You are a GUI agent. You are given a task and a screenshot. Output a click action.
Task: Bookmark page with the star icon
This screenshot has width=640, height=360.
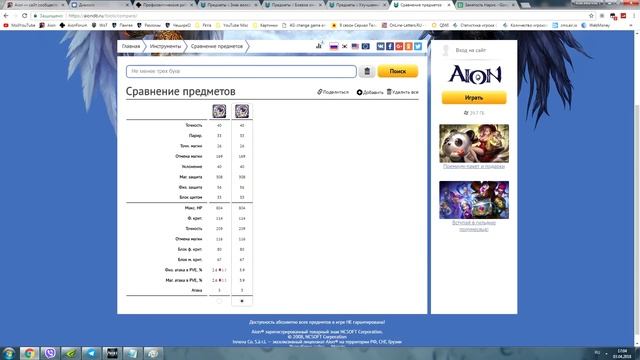coord(591,16)
